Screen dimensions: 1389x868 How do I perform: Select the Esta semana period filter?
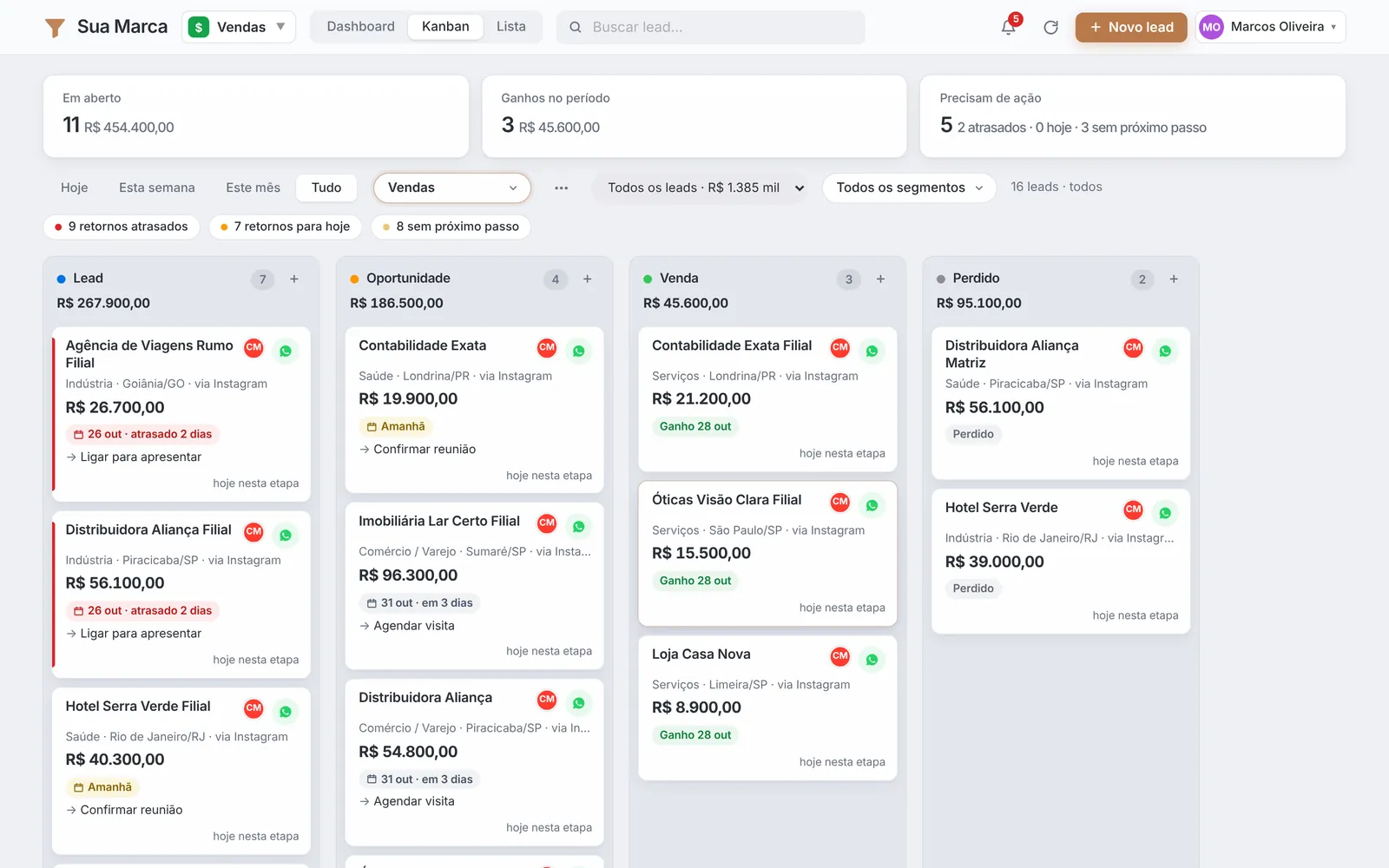point(157,187)
